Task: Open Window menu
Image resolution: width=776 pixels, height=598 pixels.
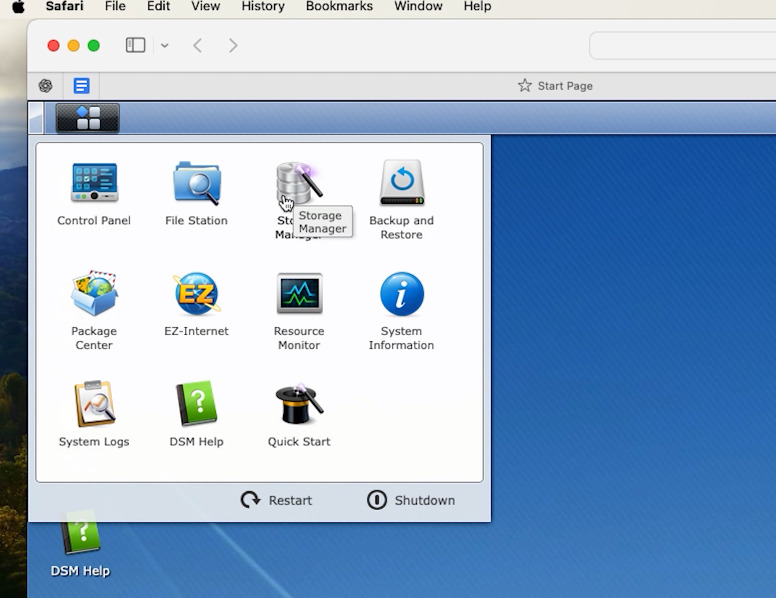Action: click(x=418, y=6)
